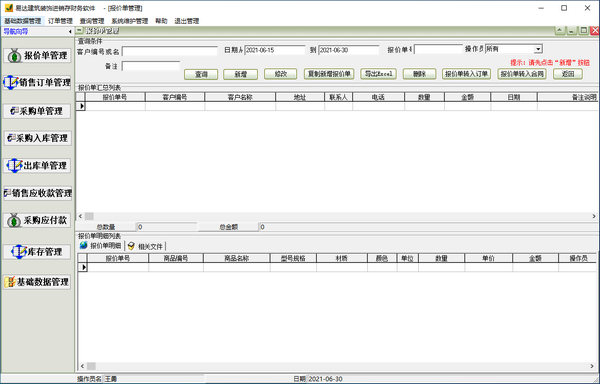Viewport: 600px width, 384px height.
Task: Click the 新增 button
Action: [x=240, y=74]
